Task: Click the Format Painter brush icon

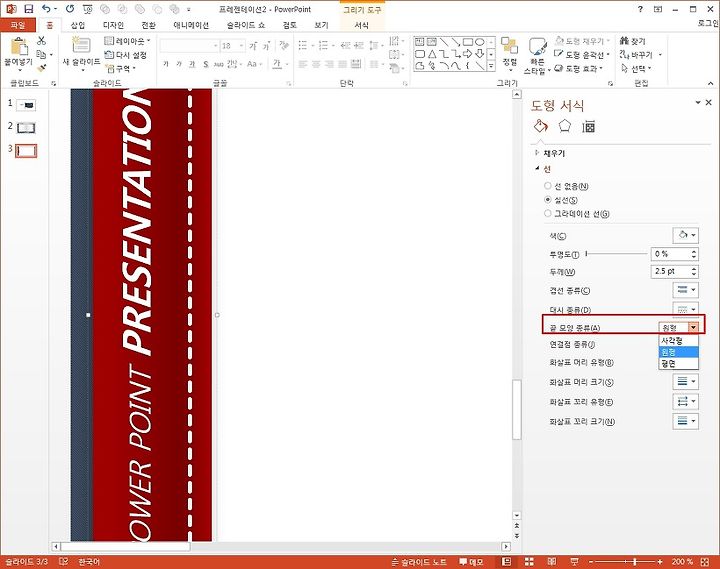Action: [41, 68]
